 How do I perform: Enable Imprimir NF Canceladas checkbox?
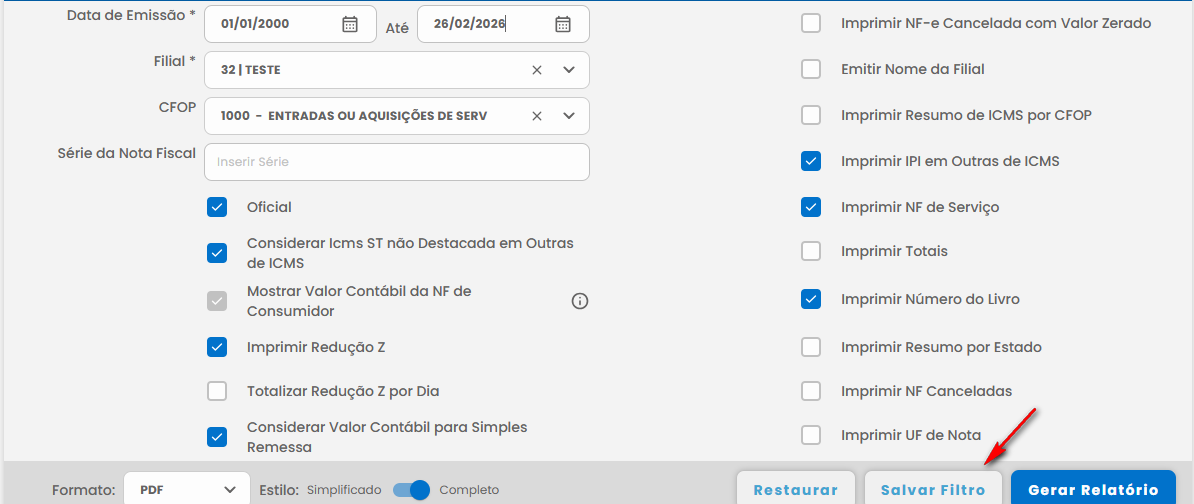811,391
